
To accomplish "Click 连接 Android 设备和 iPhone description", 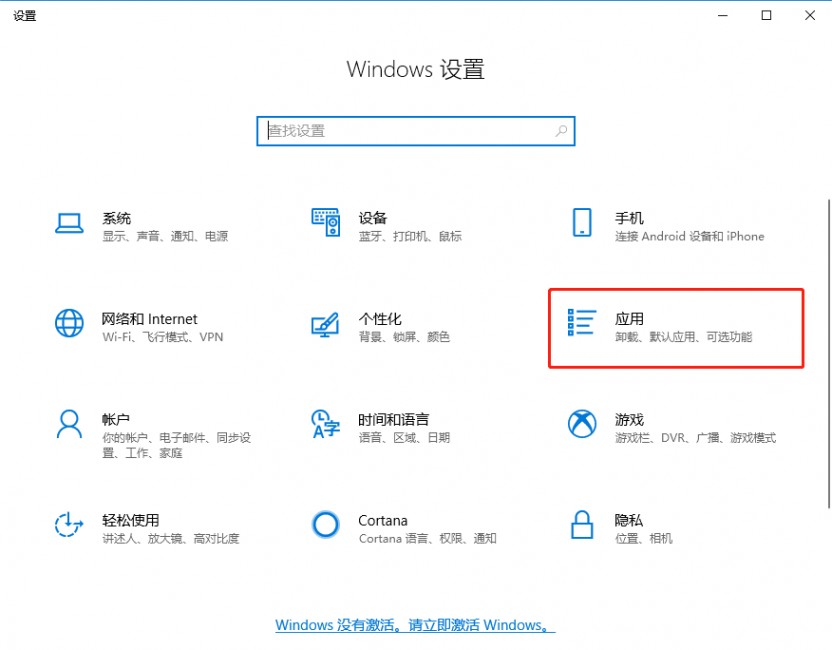I will tap(689, 236).
